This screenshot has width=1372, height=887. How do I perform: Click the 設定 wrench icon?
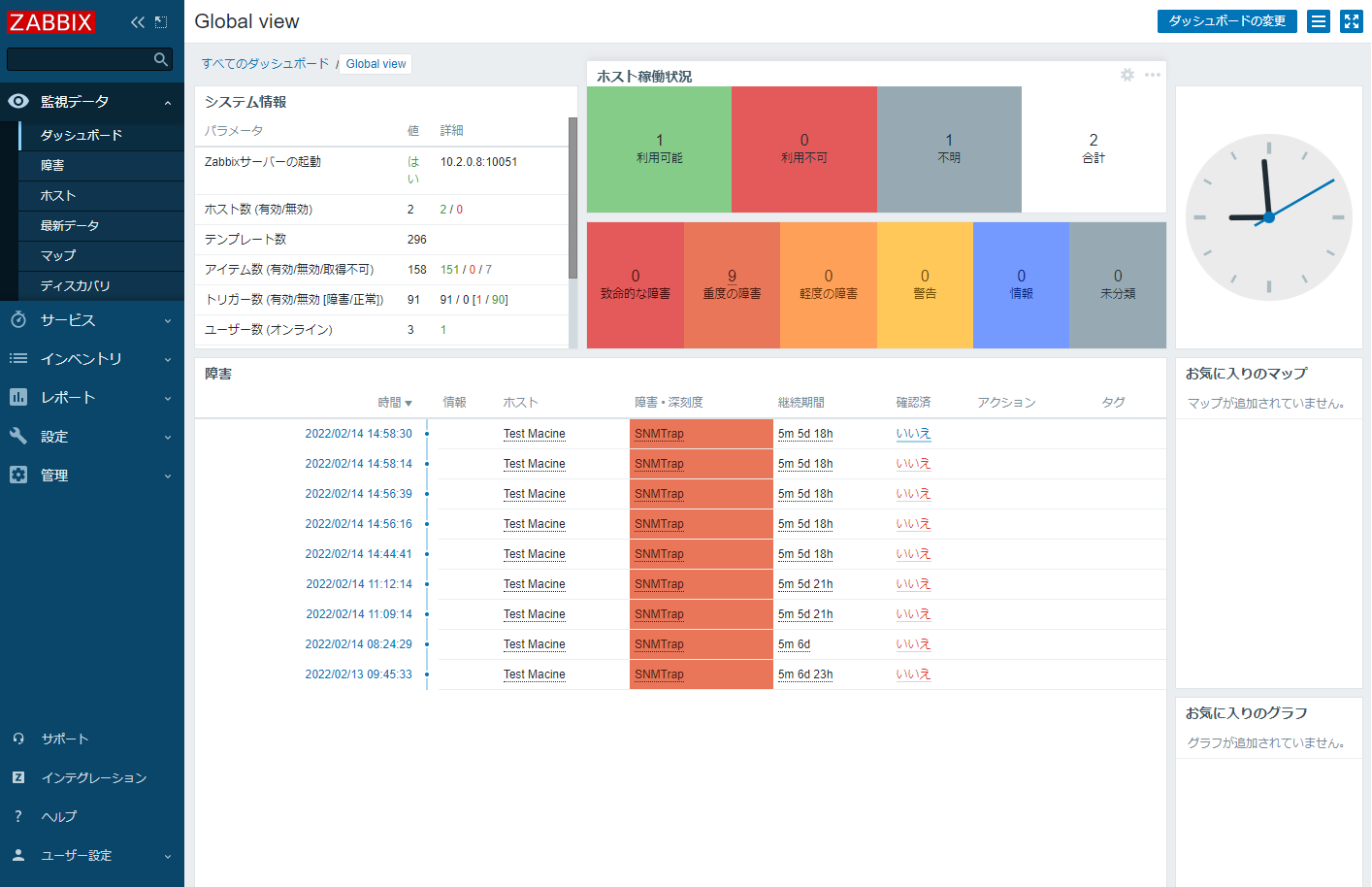click(x=18, y=436)
